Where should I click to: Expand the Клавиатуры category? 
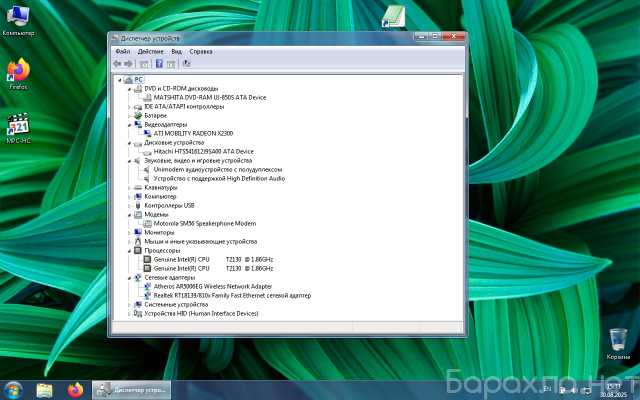click(x=129, y=188)
